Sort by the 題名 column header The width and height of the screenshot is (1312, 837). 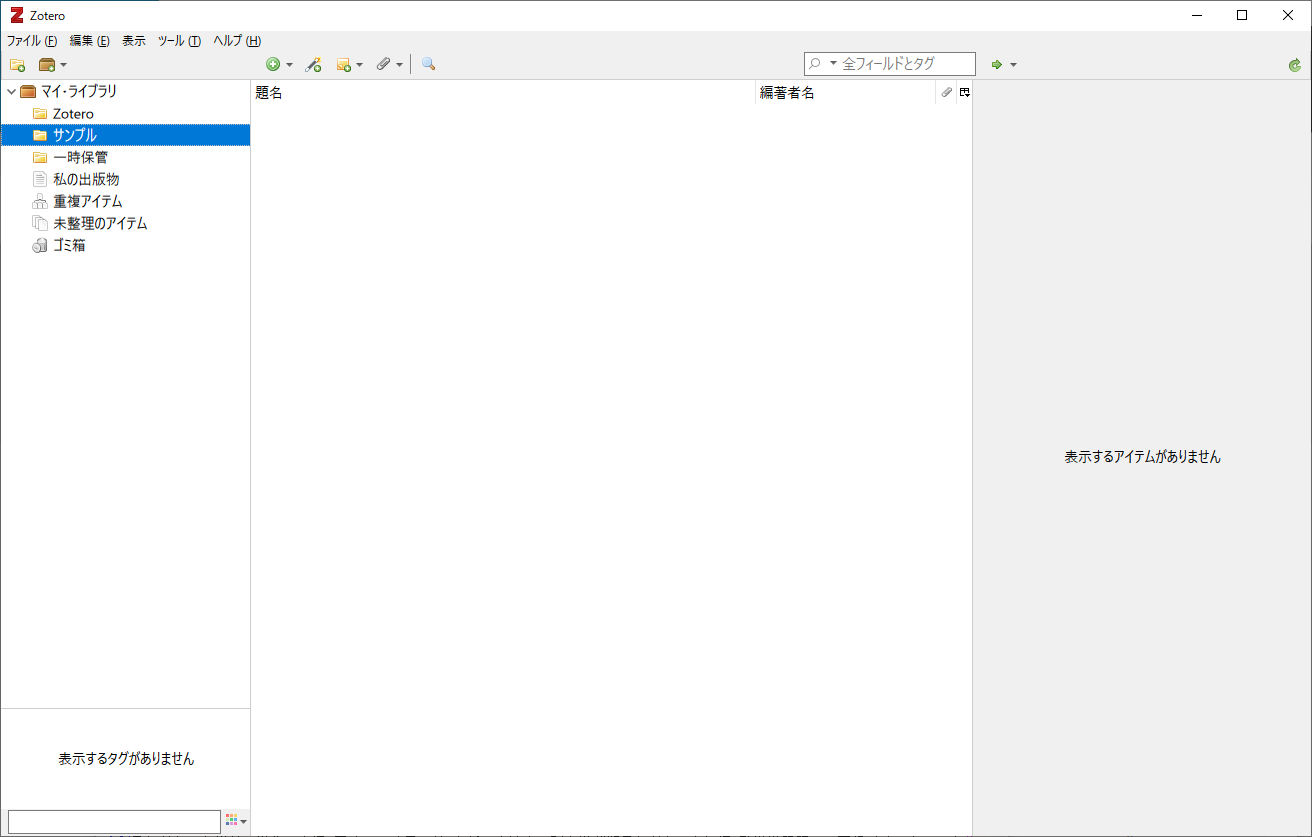pyautogui.click(x=503, y=92)
